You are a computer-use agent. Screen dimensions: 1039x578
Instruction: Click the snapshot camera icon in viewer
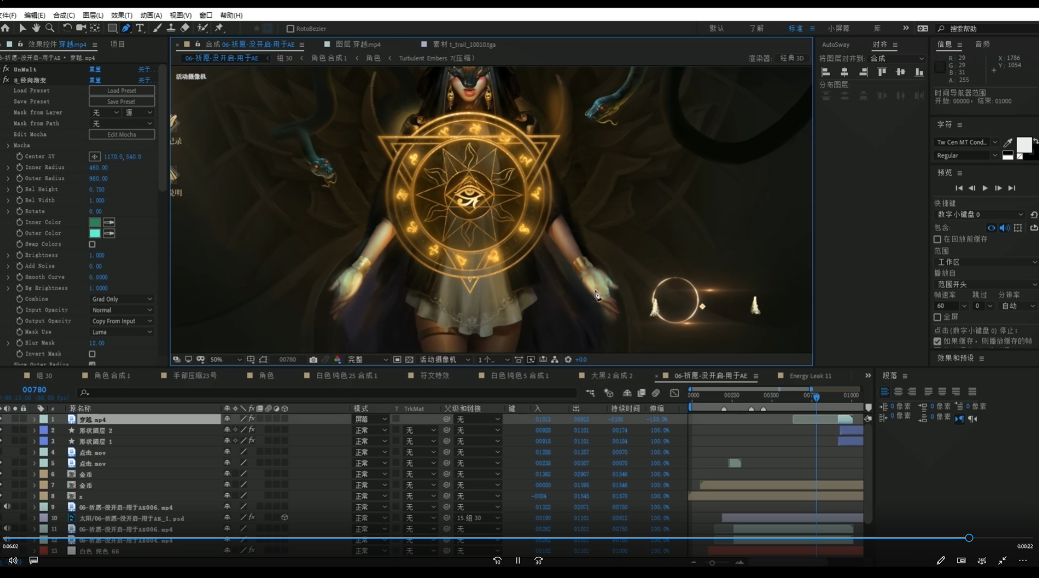313,359
